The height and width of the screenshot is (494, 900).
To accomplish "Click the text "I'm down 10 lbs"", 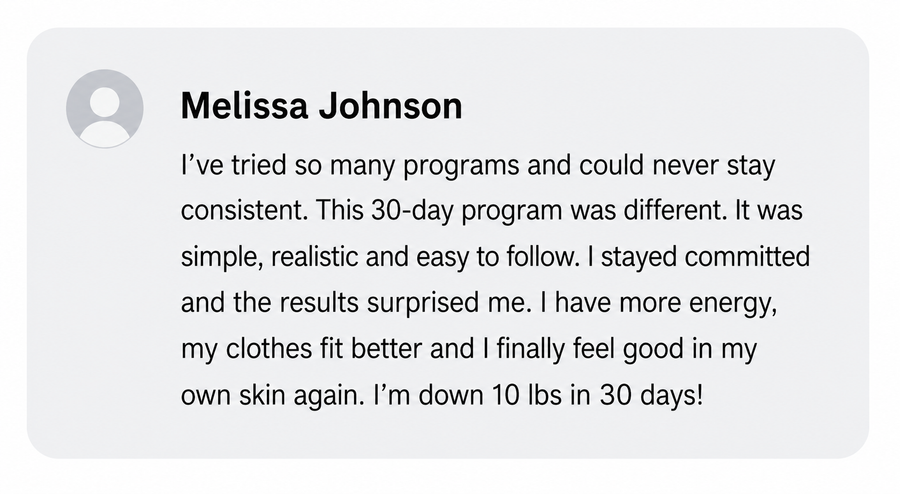I will tap(468, 395).
